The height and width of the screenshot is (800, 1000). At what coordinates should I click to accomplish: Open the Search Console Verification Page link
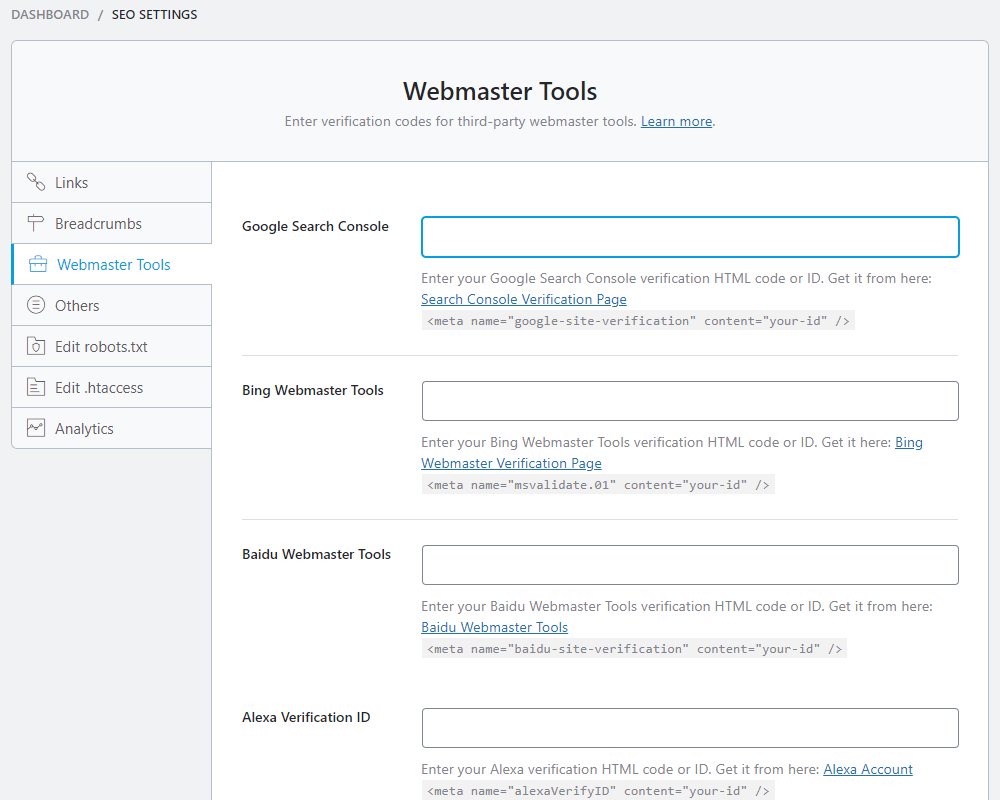[524, 299]
